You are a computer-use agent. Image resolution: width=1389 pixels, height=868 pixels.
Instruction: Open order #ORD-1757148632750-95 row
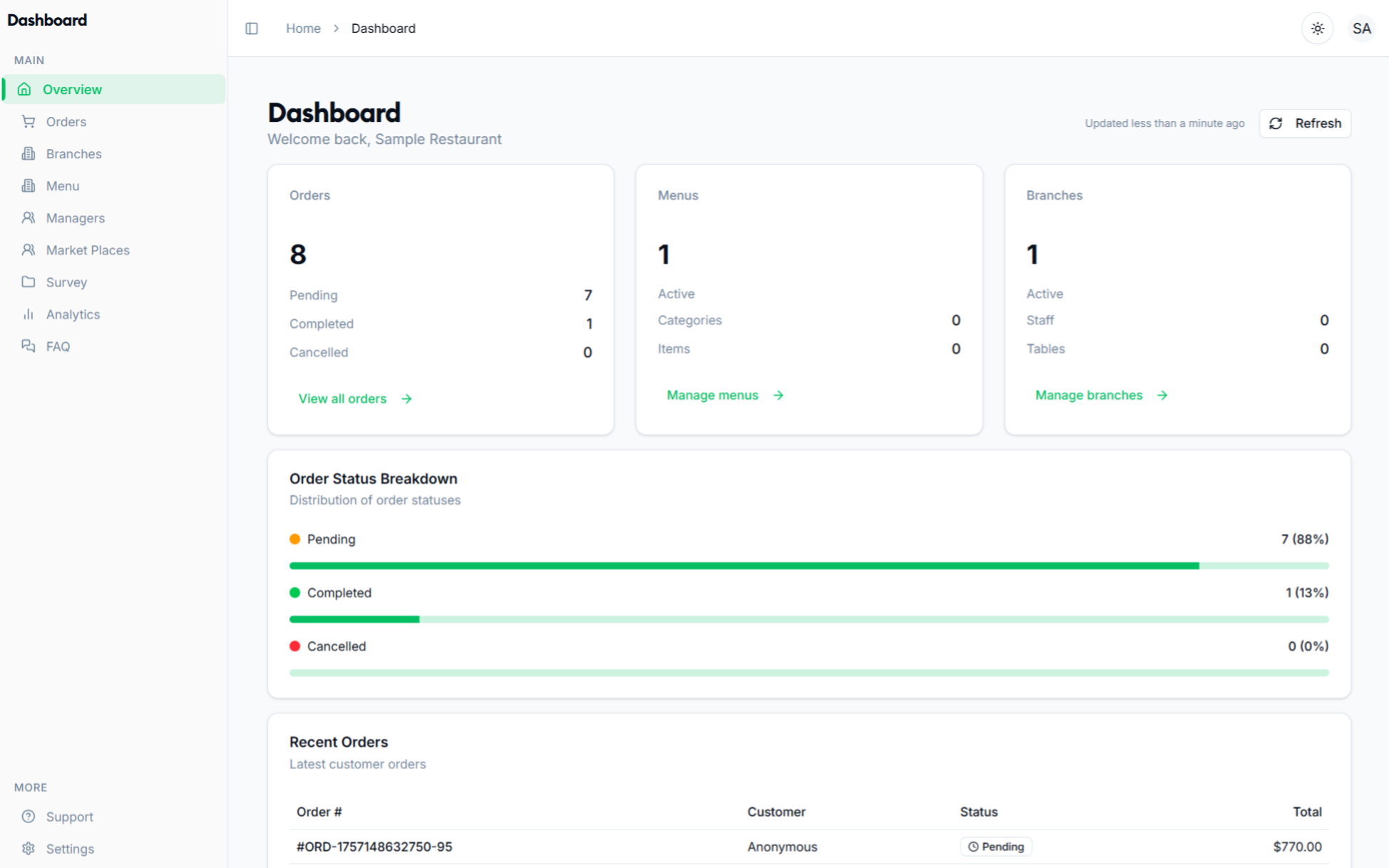(374, 847)
